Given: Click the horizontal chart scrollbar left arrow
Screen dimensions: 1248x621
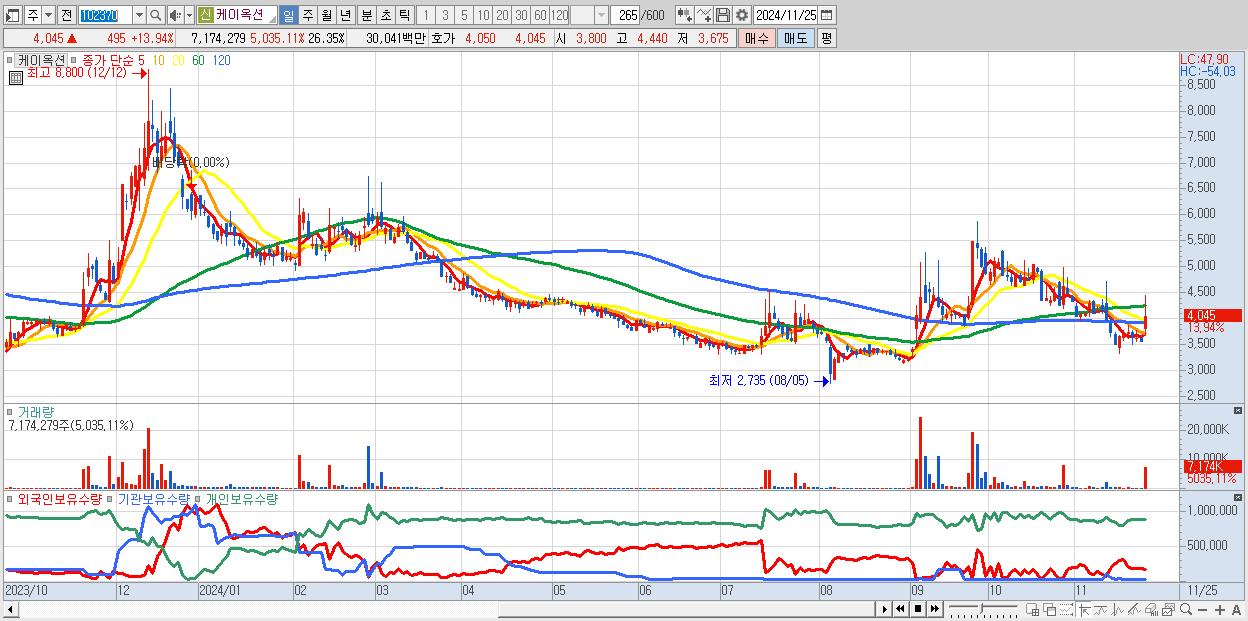Looking at the screenshot, I should (x=10, y=609).
